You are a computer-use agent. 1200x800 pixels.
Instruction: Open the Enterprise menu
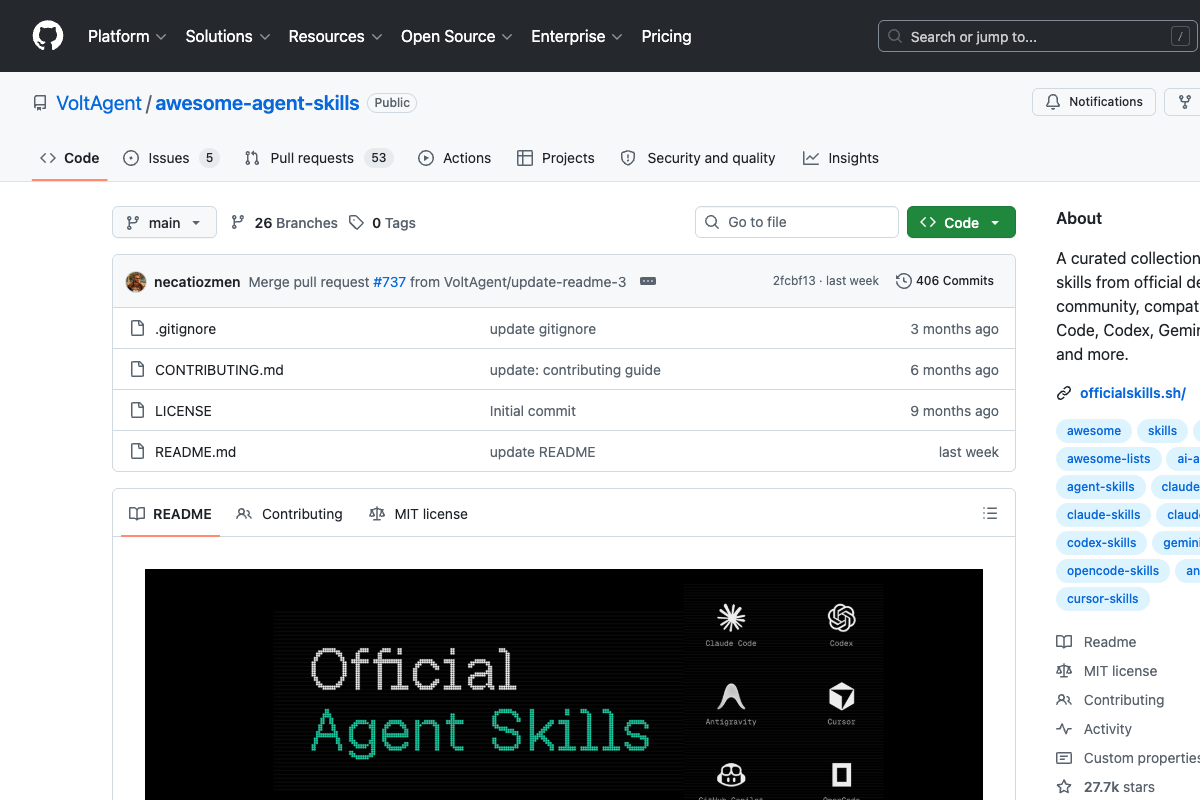click(x=577, y=36)
